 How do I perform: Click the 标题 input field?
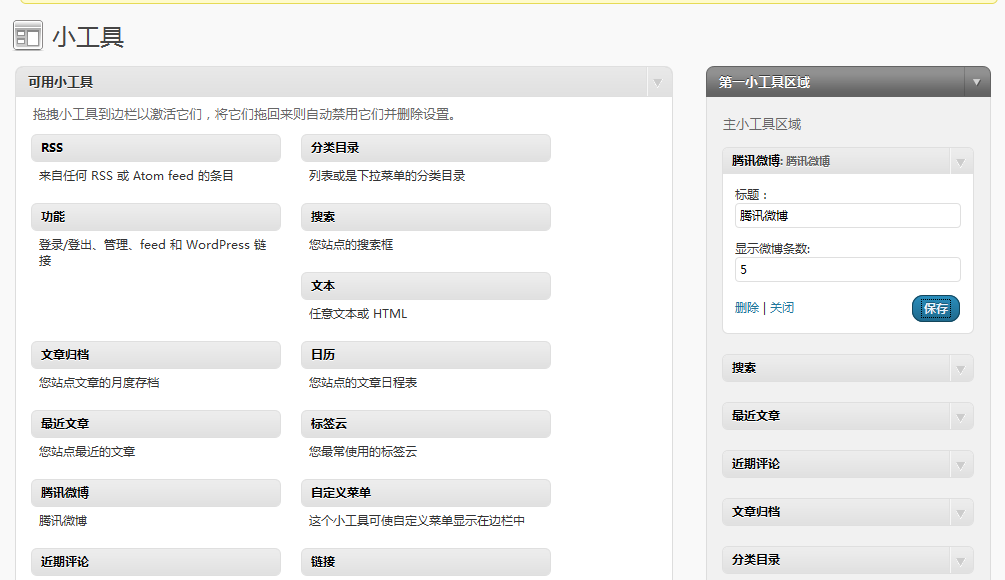(x=847, y=216)
